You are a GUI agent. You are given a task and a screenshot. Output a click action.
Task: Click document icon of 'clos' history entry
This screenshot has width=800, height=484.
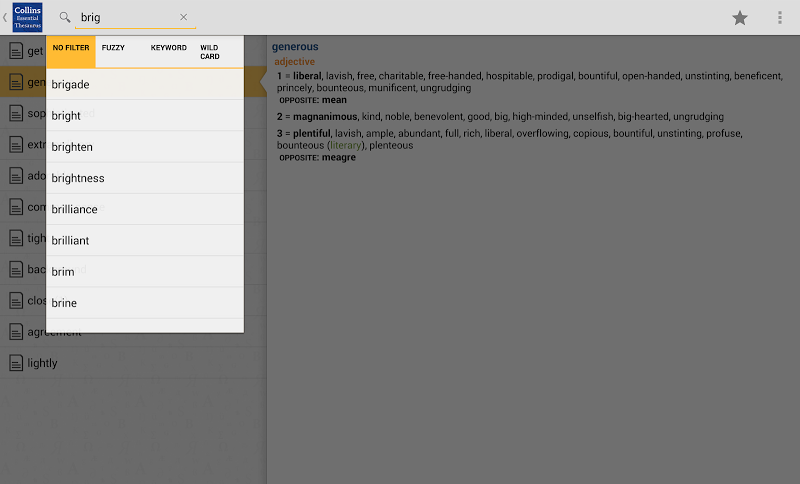pos(16,300)
